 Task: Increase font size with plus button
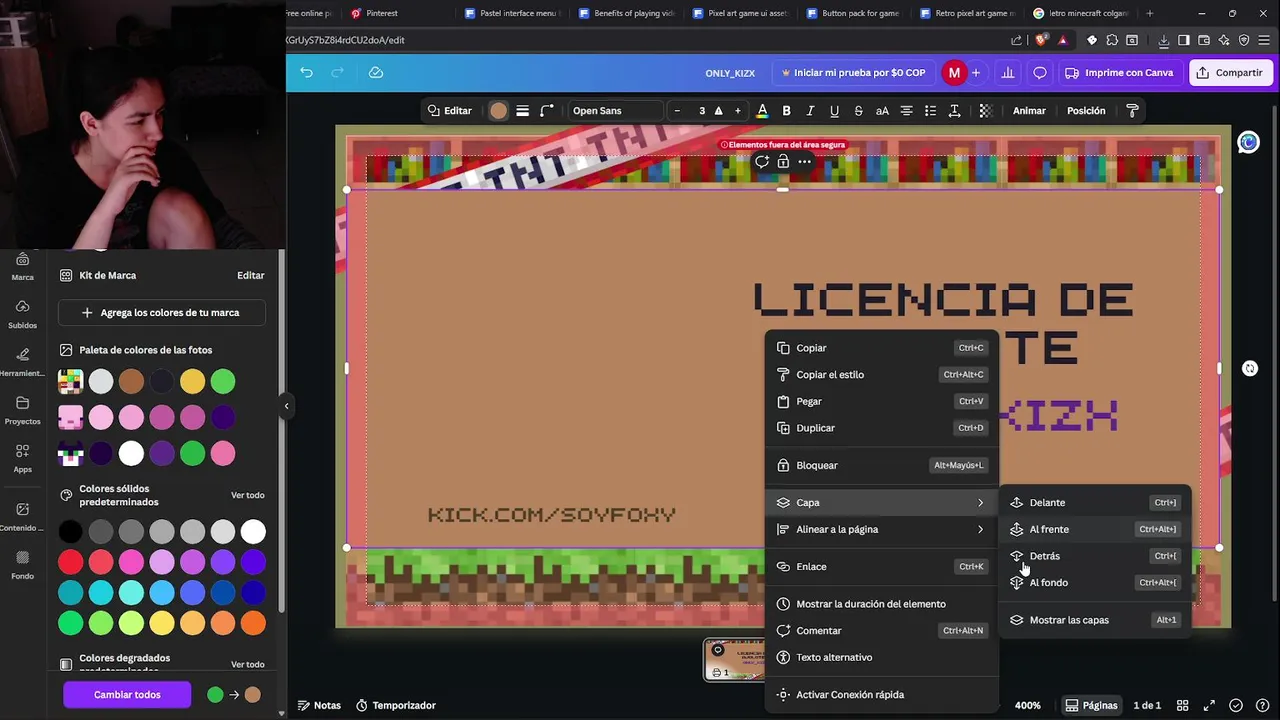(x=738, y=111)
